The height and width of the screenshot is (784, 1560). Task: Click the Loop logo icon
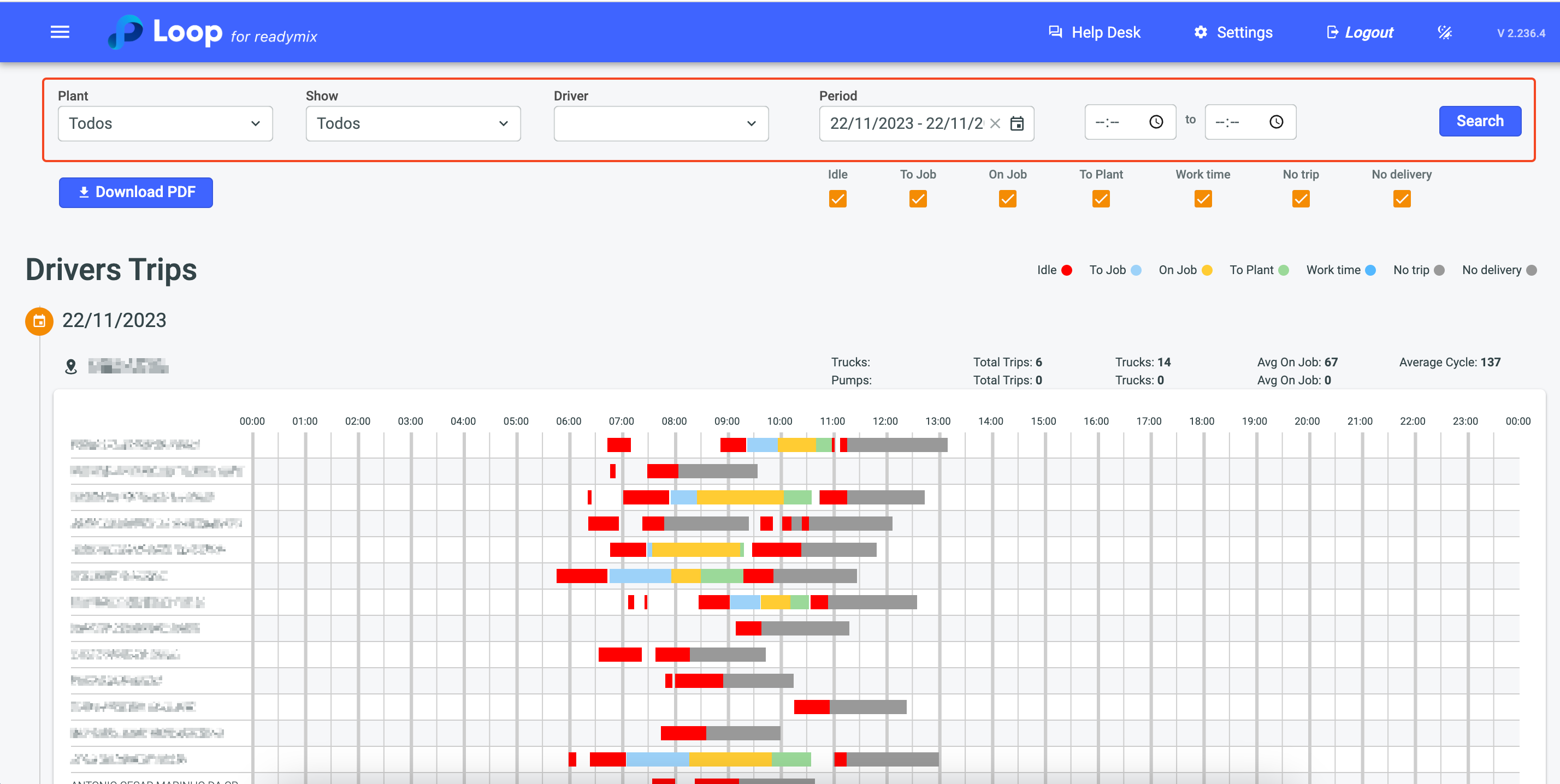click(126, 32)
